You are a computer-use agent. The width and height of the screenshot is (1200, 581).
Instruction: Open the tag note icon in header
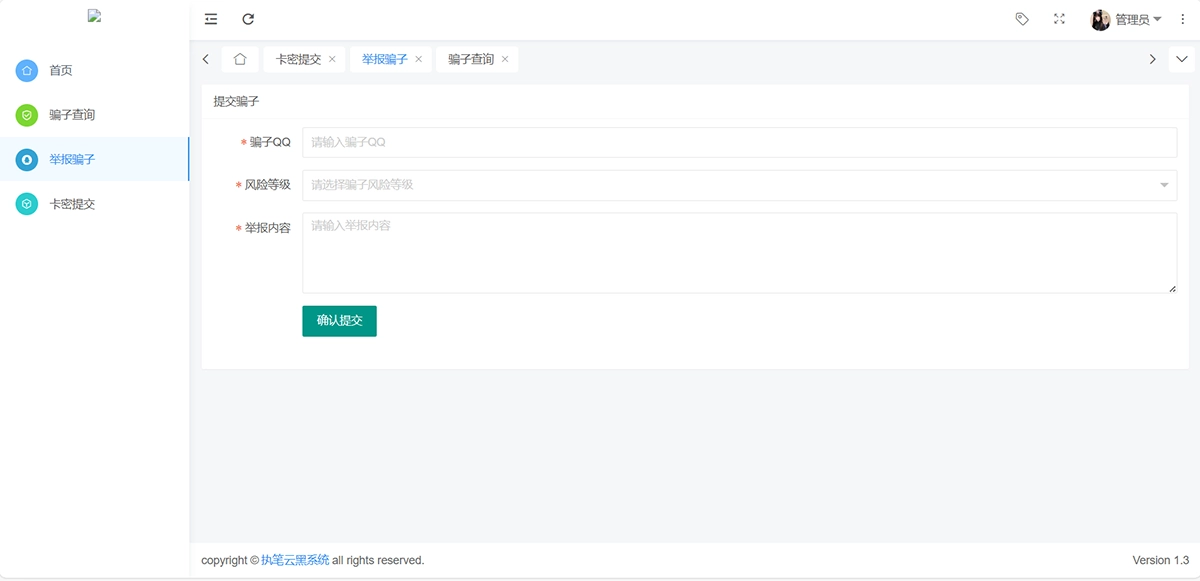[1022, 19]
